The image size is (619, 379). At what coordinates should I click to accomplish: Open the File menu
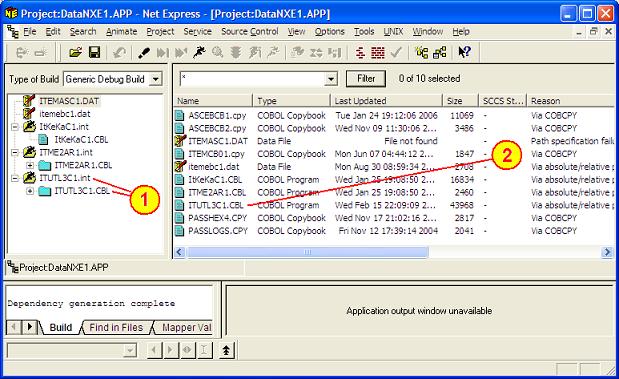30,32
